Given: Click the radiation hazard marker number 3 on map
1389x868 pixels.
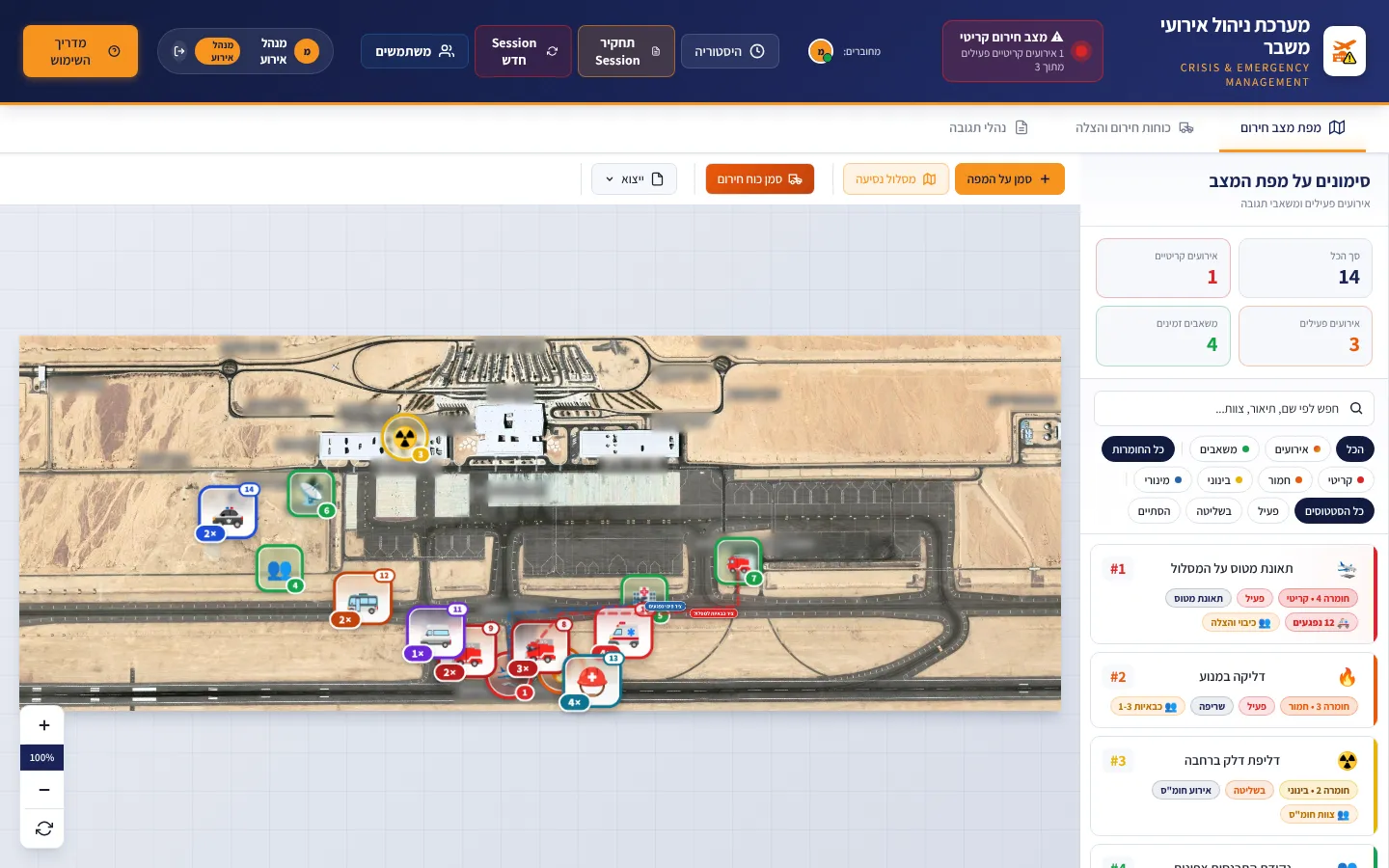Looking at the screenshot, I should click(404, 437).
